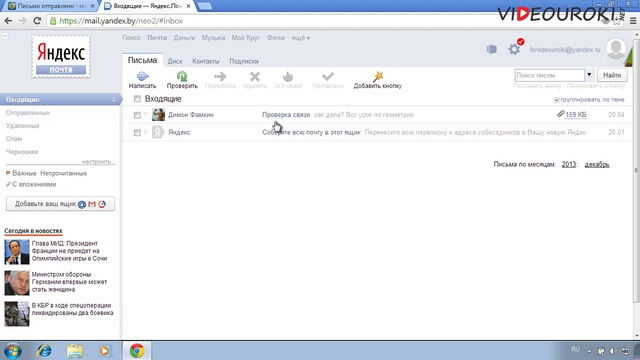The height and width of the screenshot is (360, 640).
Task: Select Входящие folder in sidebar
Action: click(60, 99)
